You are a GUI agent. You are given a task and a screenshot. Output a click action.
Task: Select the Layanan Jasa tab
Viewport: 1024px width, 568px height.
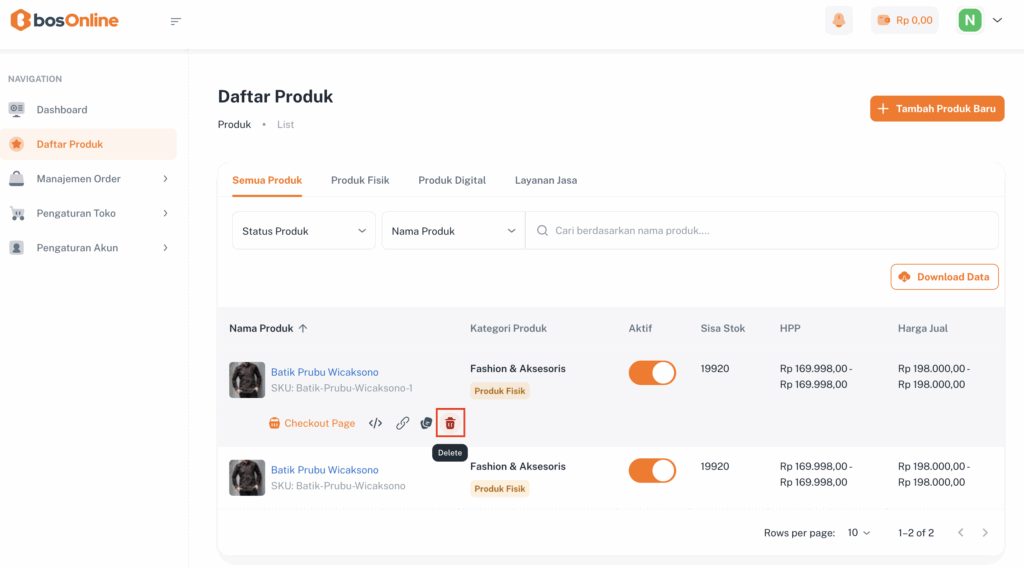pyautogui.click(x=546, y=180)
